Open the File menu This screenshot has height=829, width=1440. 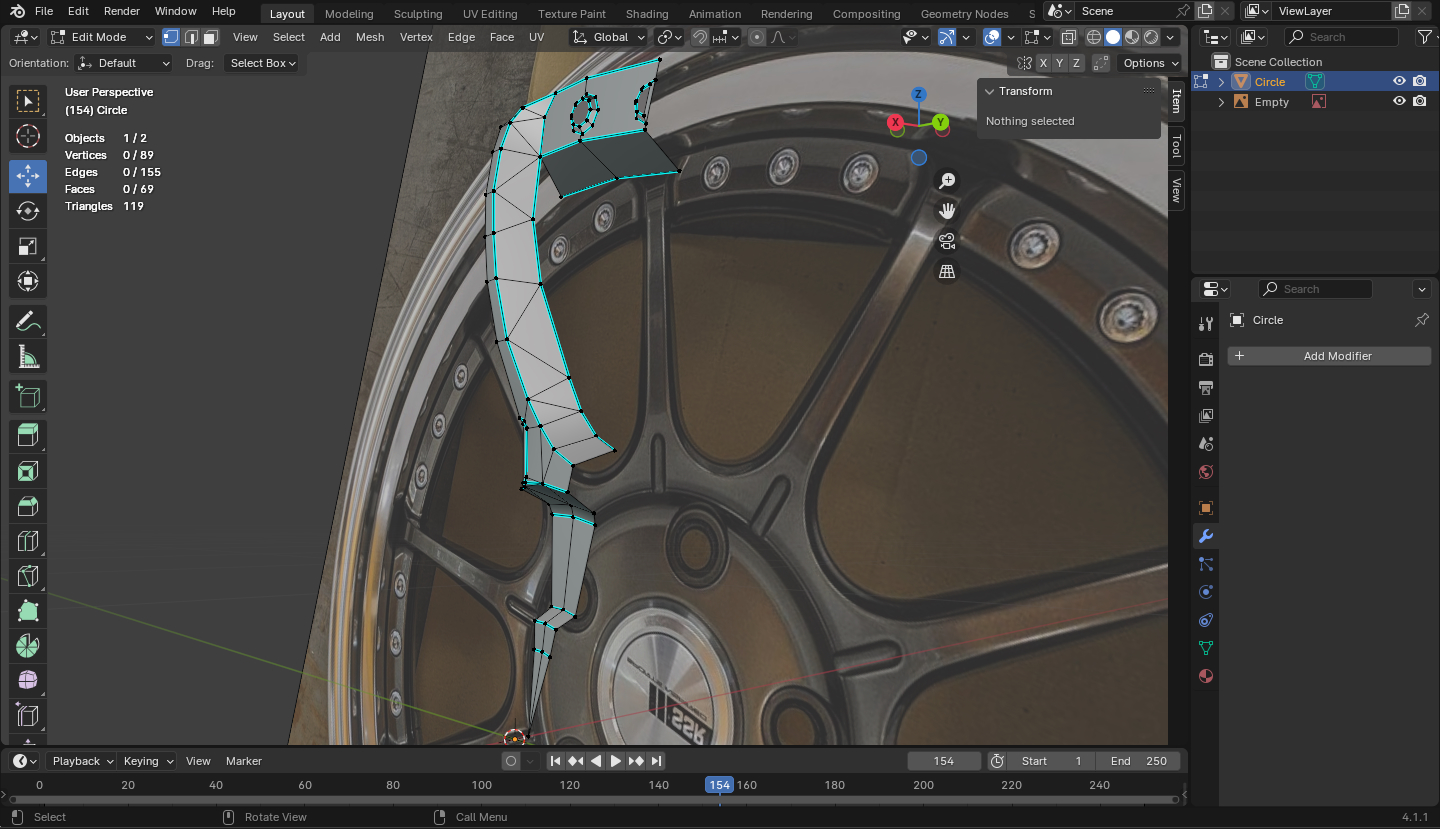(x=44, y=11)
